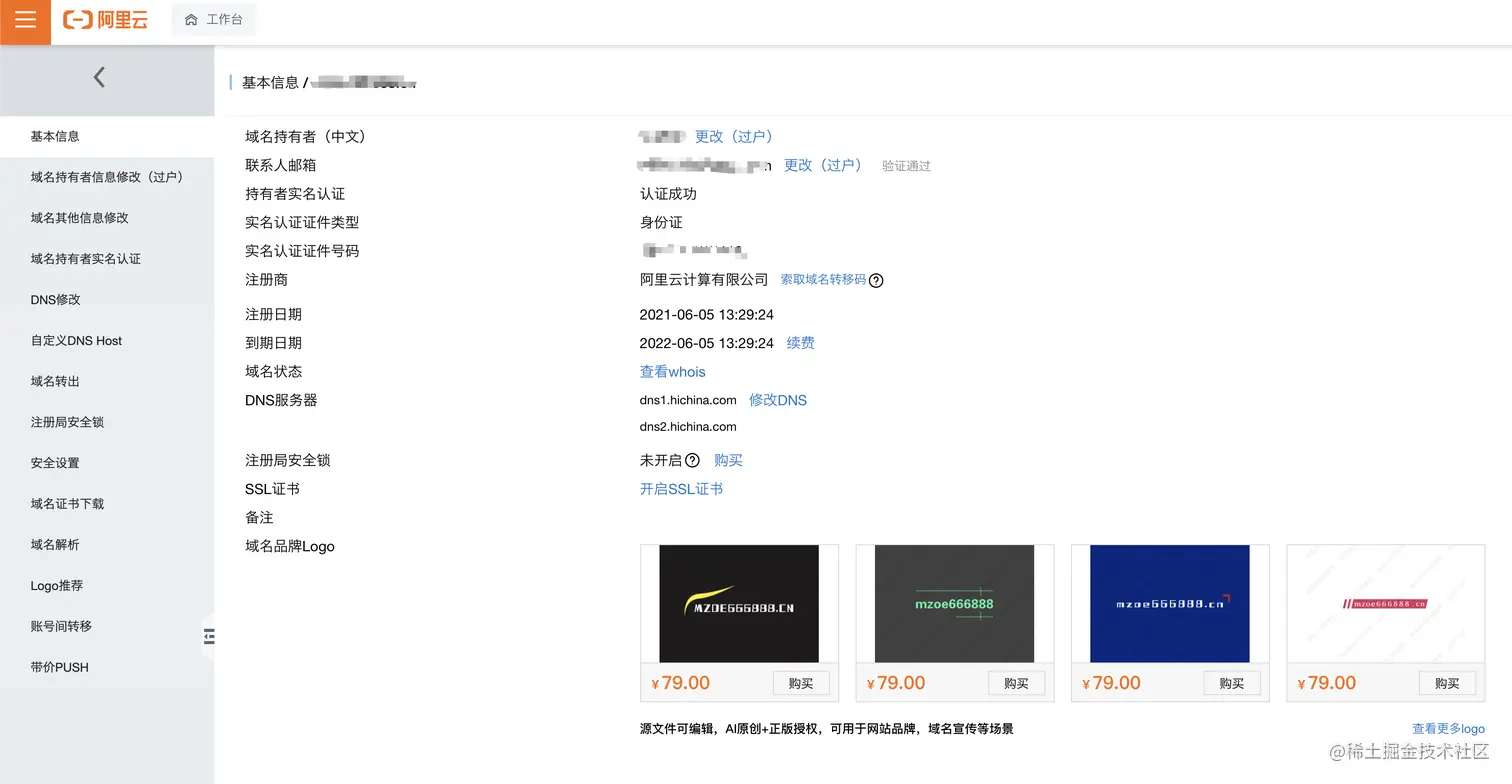The image size is (1512, 784).
Task: Click the help icon beside 索取域名转移码
Action: tap(876, 281)
